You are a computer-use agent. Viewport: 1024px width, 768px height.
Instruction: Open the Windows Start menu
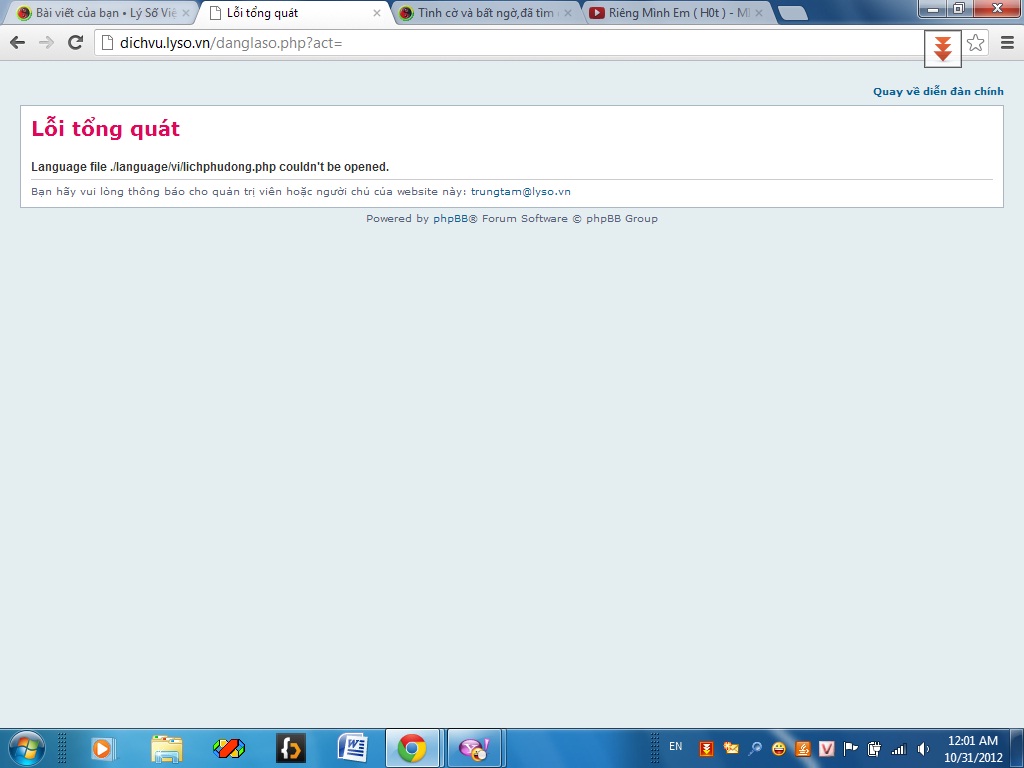(27, 748)
